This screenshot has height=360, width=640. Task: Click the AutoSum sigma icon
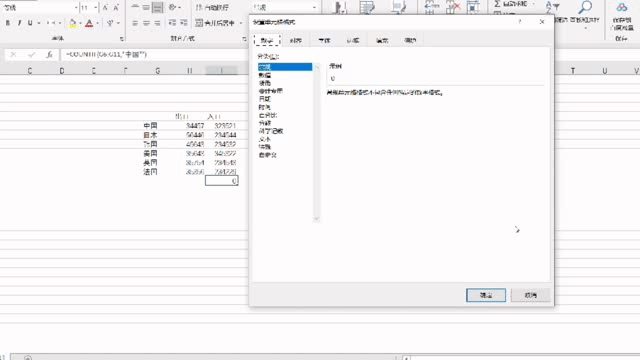[x=497, y=4]
